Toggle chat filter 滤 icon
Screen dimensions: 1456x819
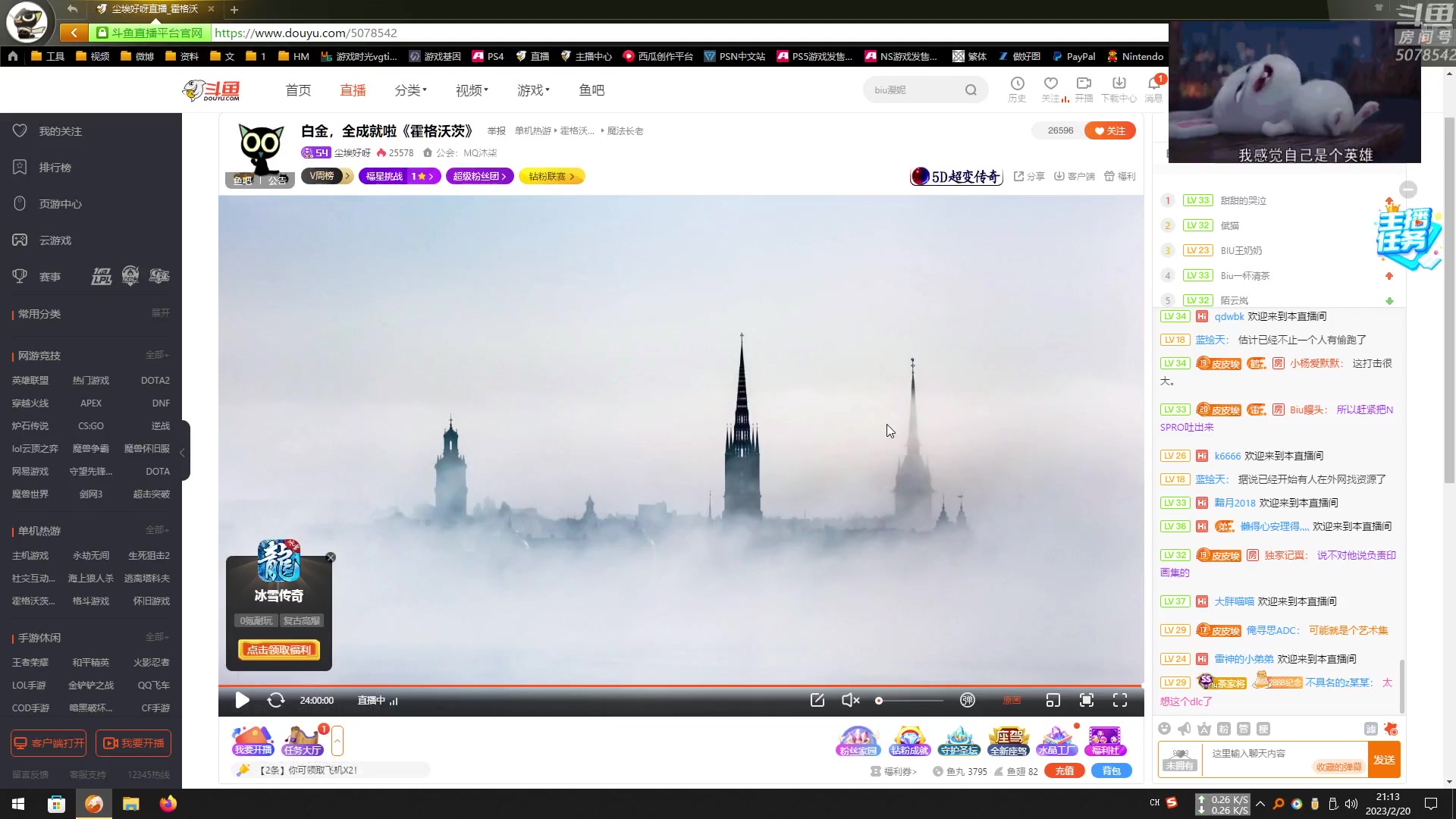pyautogui.click(x=1371, y=729)
